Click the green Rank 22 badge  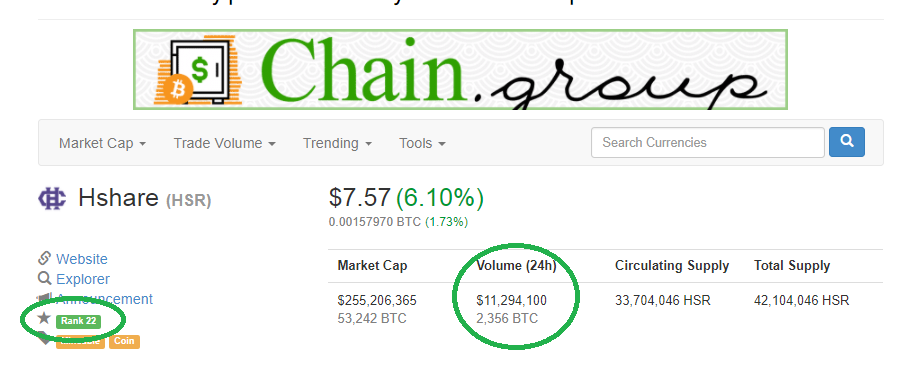pyautogui.click(x=78, y=321)
